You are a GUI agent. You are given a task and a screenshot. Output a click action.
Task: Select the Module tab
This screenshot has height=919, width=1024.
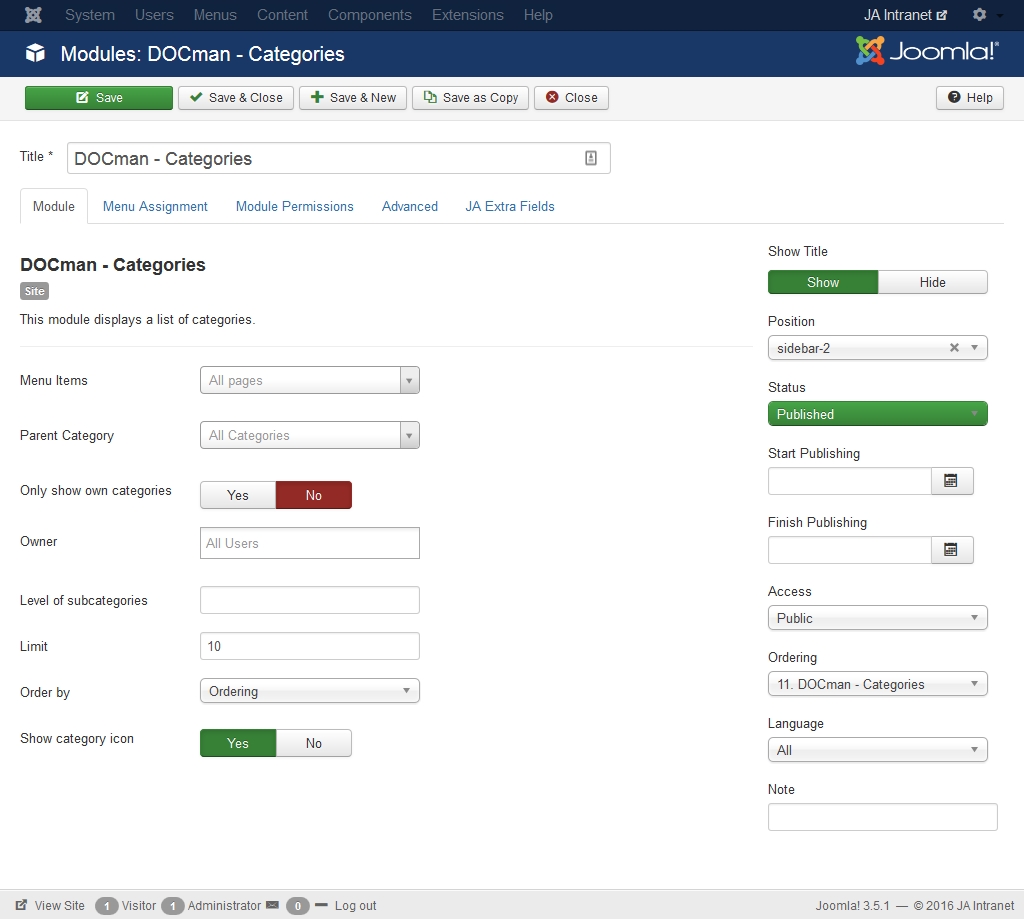tap(54, 206)
